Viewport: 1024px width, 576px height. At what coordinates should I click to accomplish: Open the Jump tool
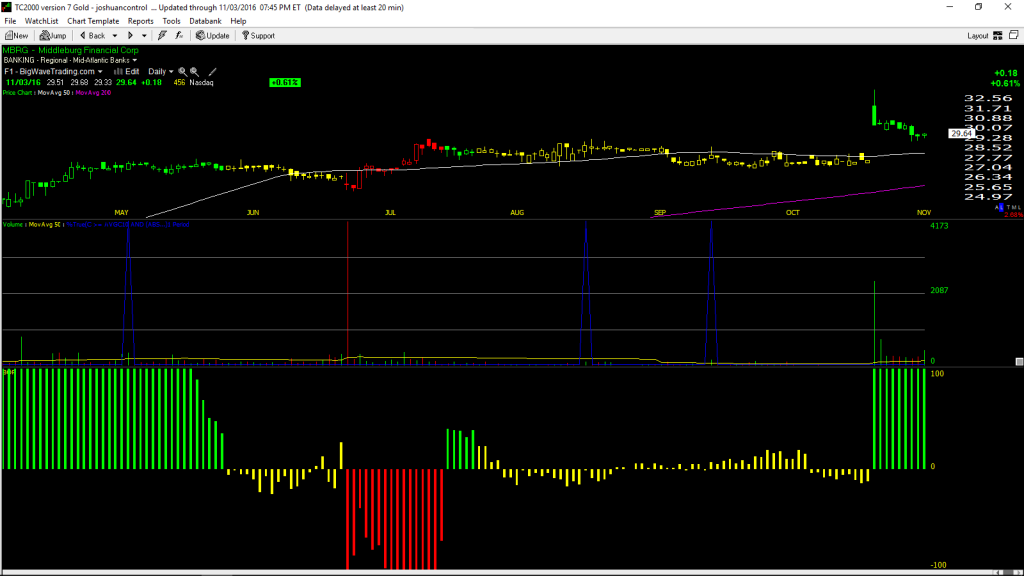coord(53,36)
